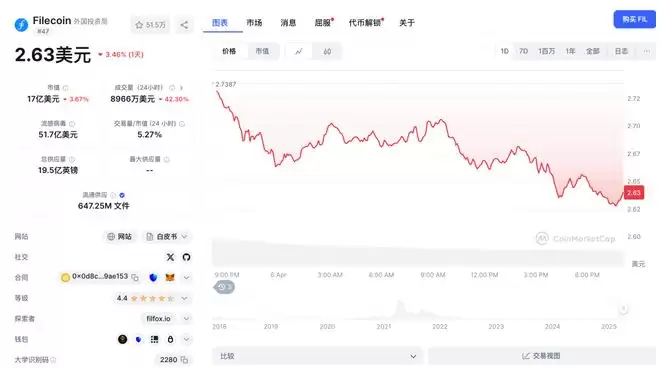
Task: Click the right handle of timeline range slider
Action: point(623,309)
